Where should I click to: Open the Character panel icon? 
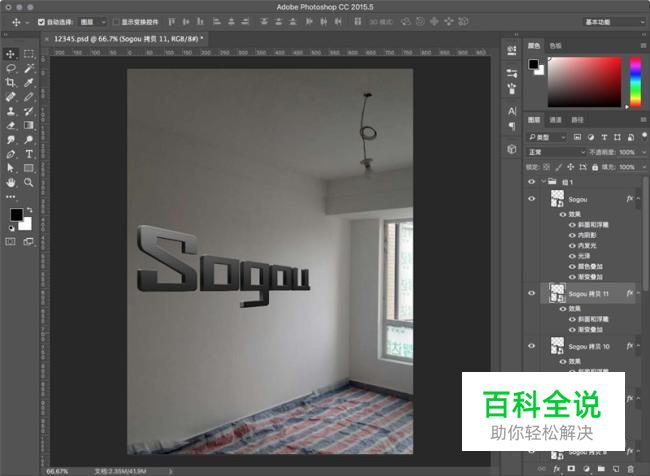point(512,111)
